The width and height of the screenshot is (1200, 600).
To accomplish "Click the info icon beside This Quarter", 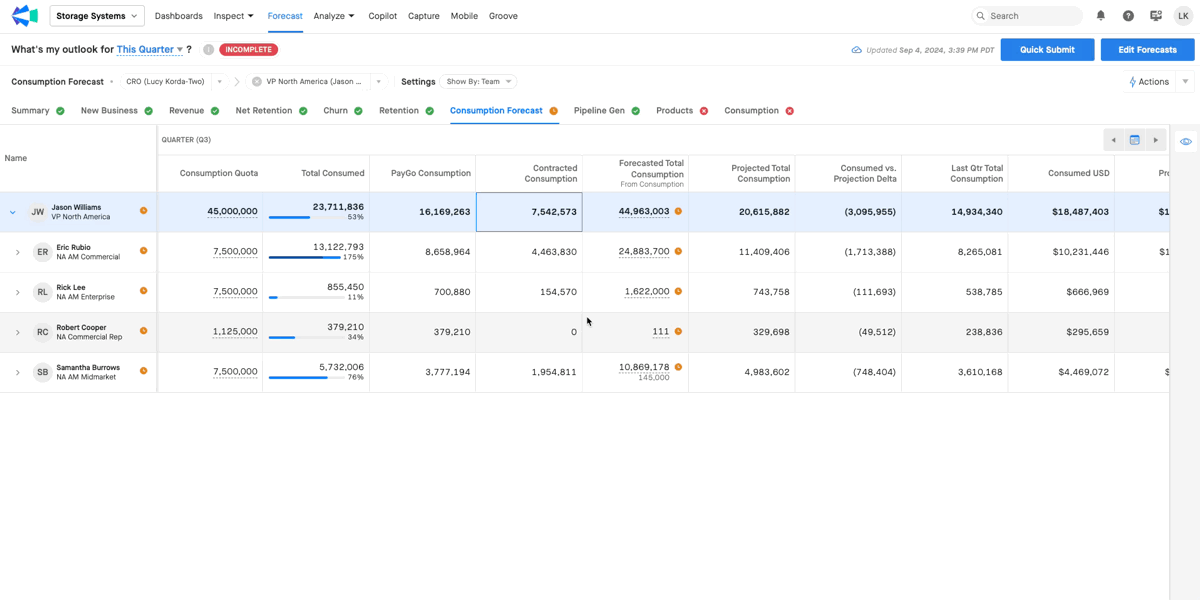I will click(208, 49).
